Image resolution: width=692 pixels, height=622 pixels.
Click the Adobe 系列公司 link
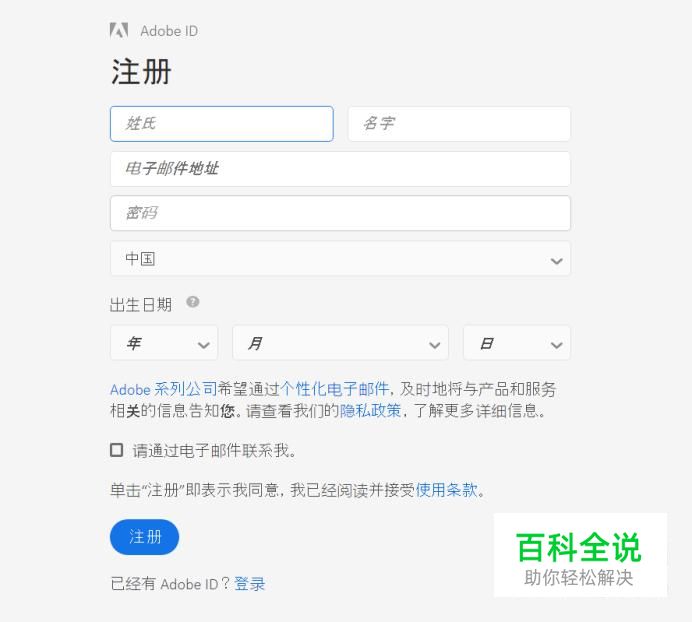163,389
